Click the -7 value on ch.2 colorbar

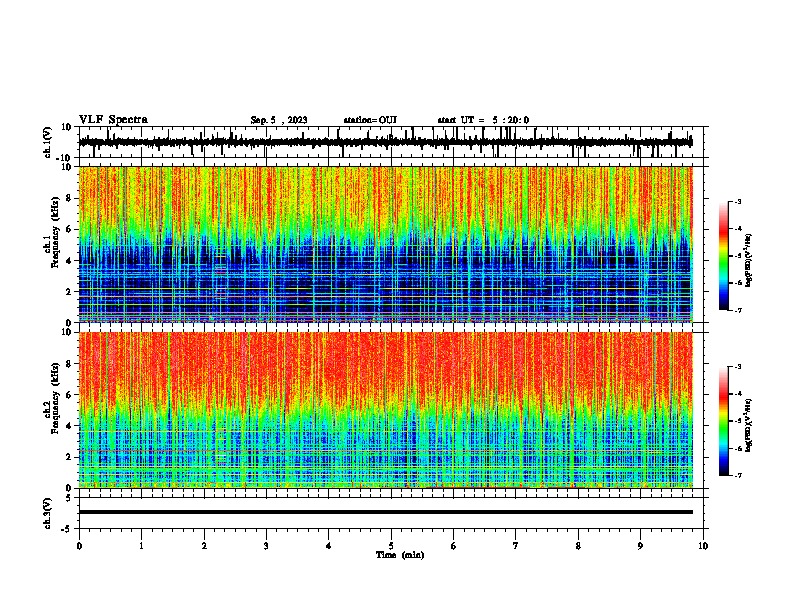click(737, 475)
